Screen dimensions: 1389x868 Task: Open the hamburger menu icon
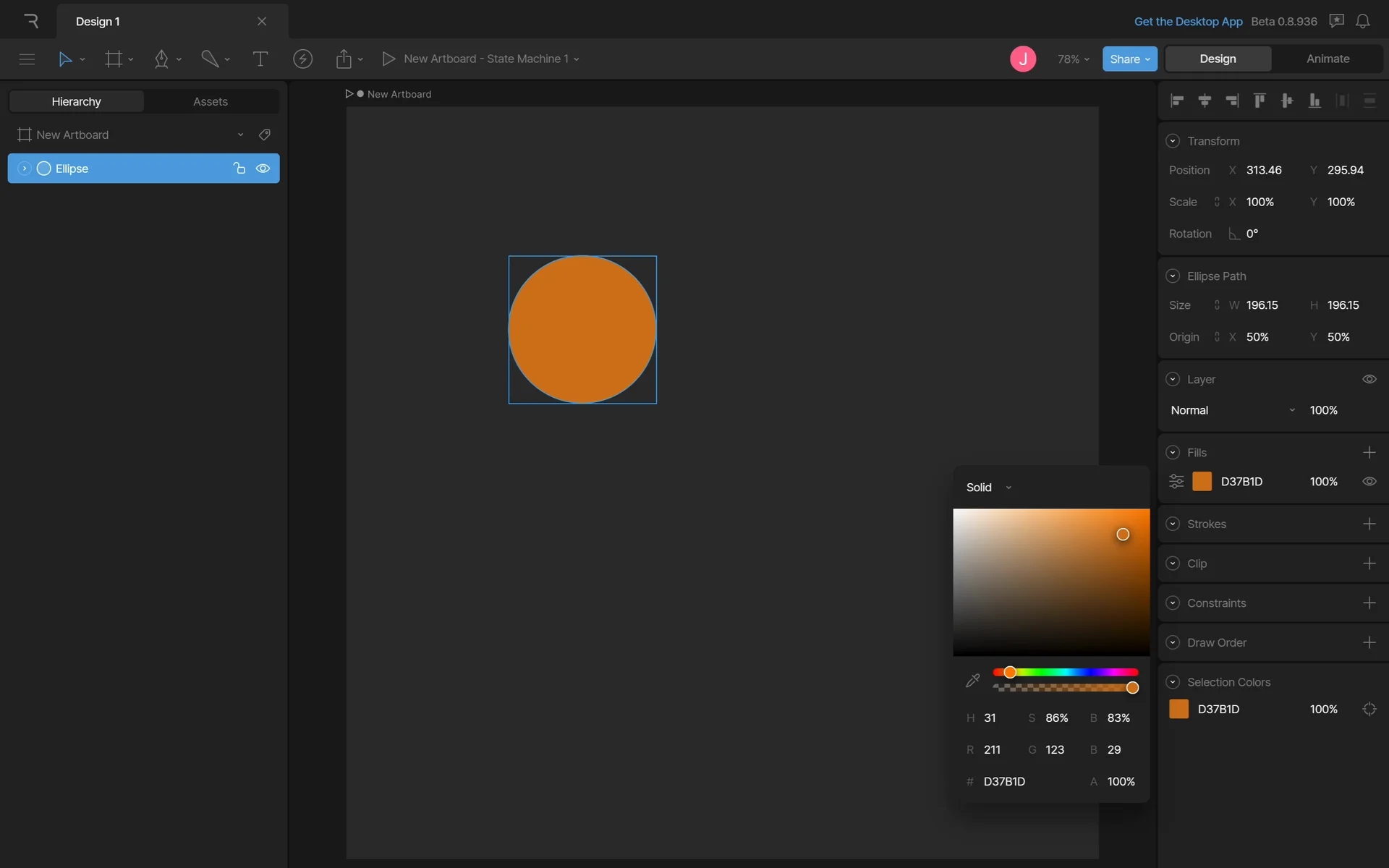point(27,59)
